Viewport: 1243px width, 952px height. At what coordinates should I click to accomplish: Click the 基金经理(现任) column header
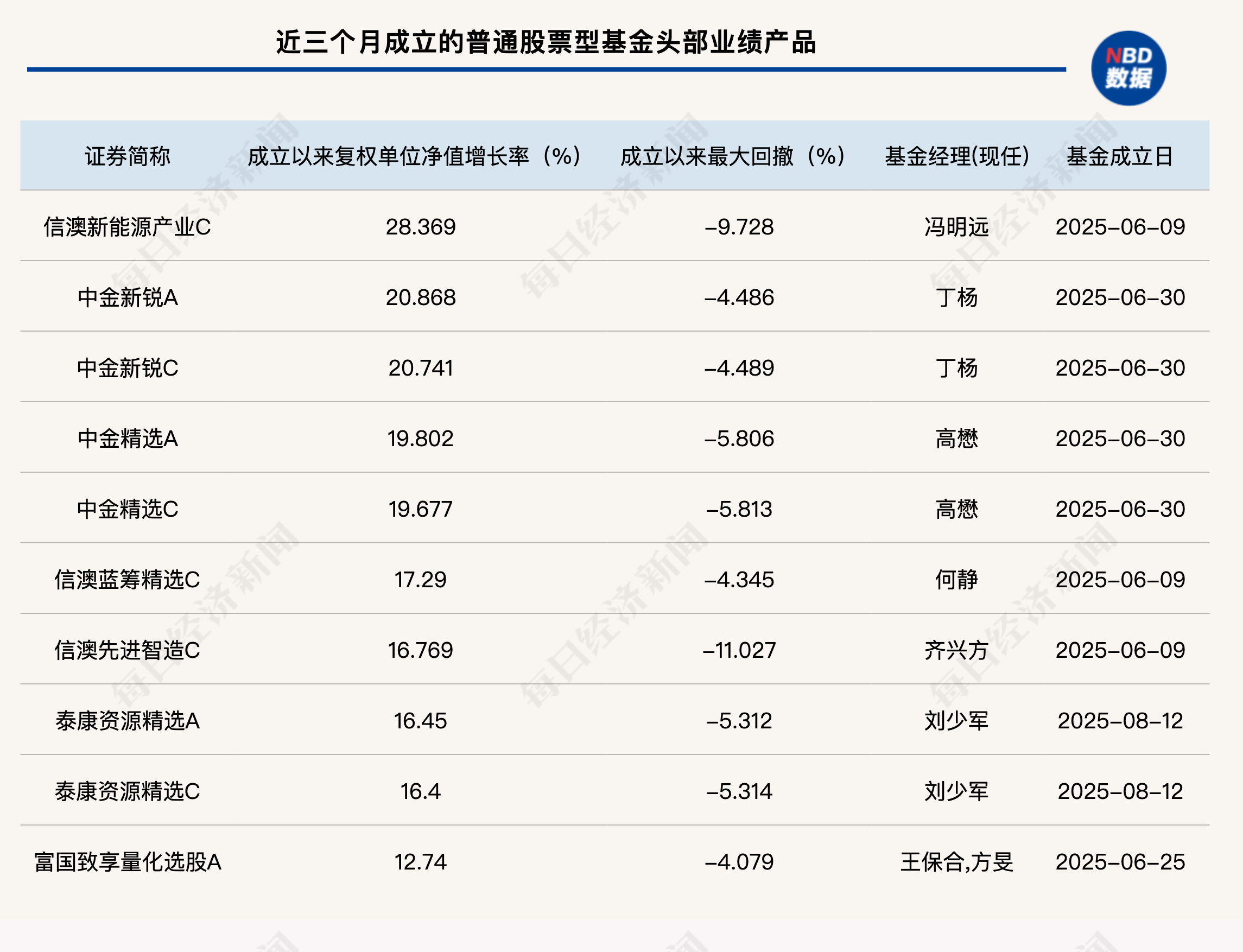click(957, 156)
